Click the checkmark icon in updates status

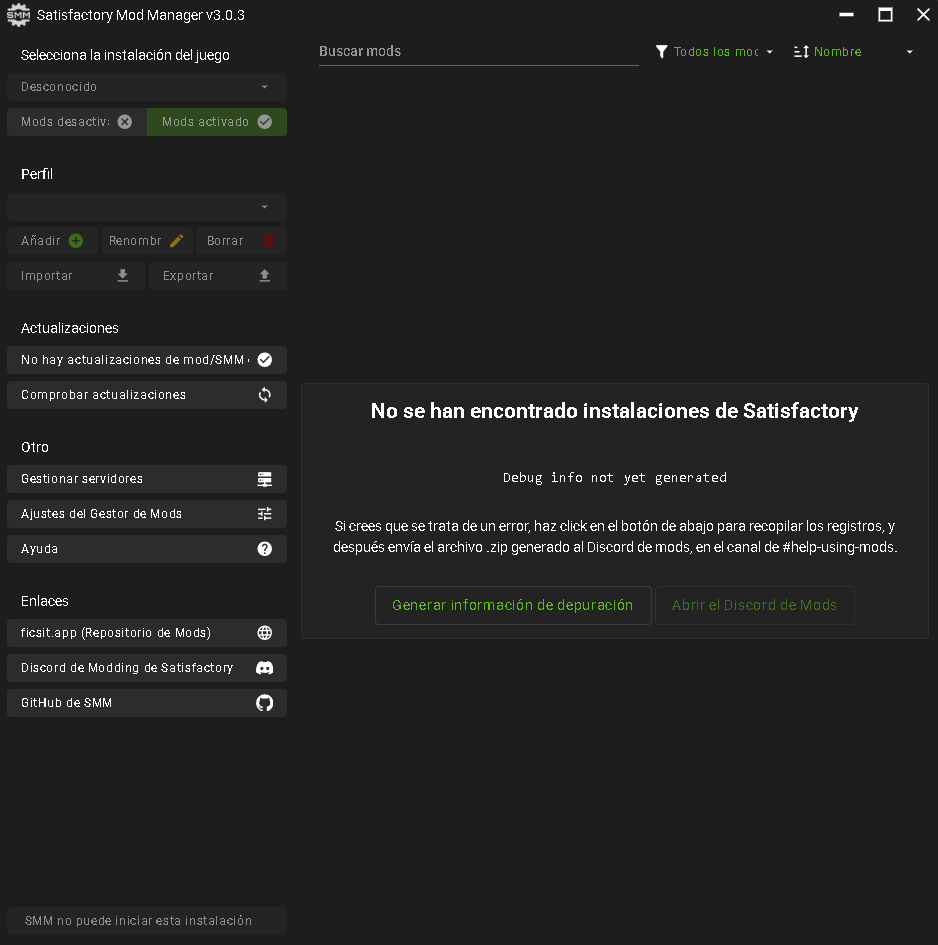click(x=265, y=360)
